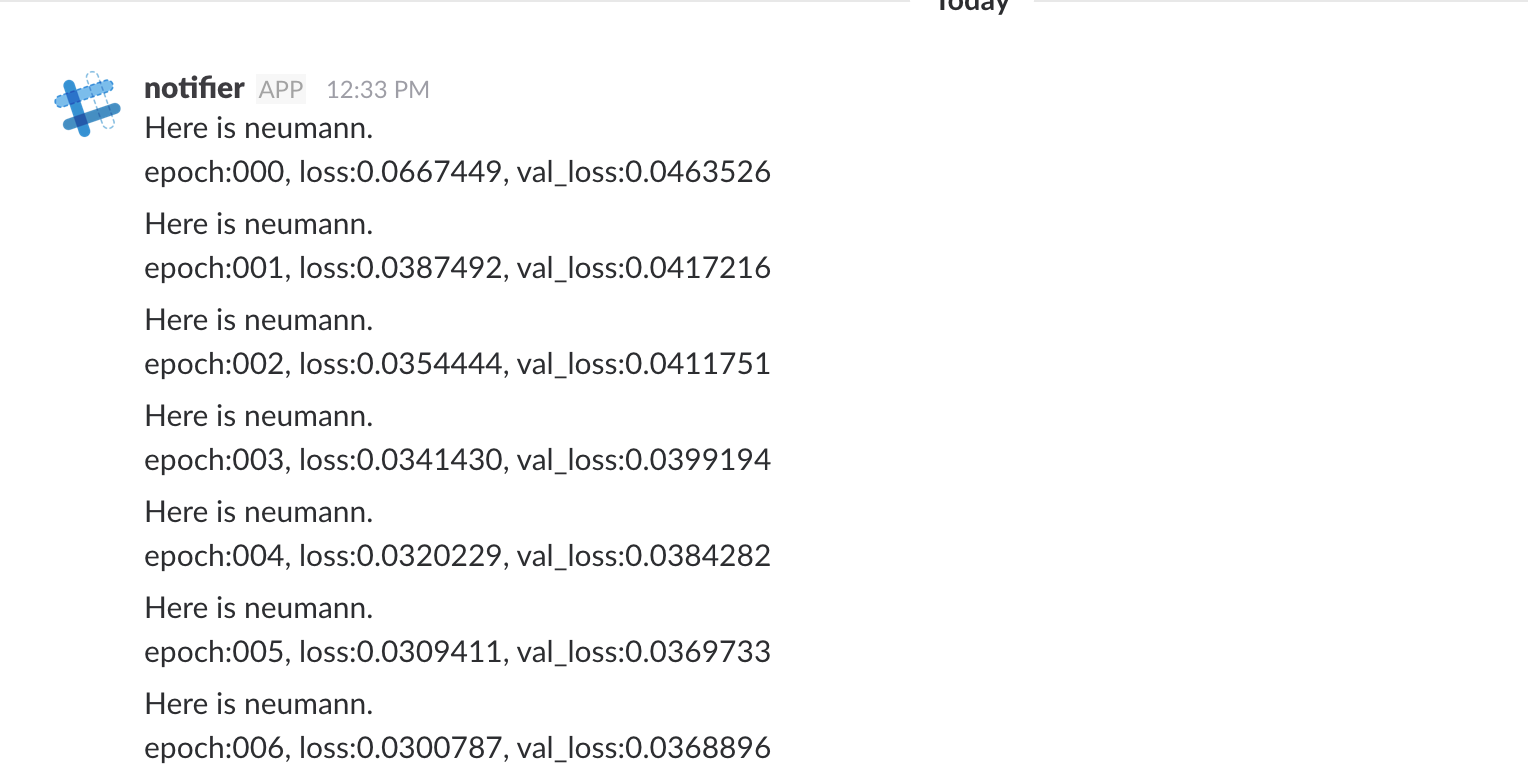Select the epoch:001 loss message line
Image resolution: width=1528 pixels, height=770 pixels.
coord(458,268)
